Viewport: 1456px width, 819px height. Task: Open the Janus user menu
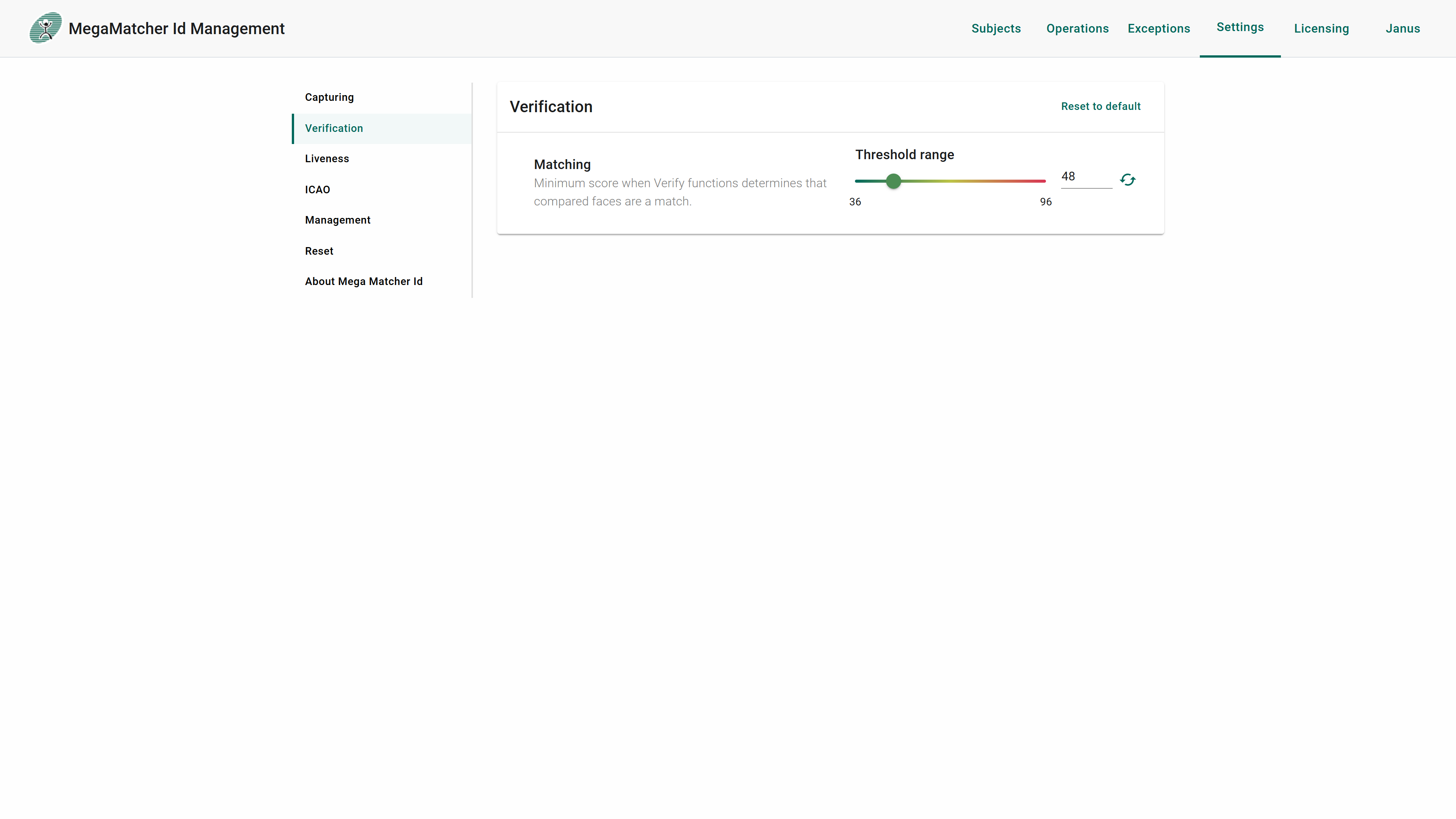pos(1402,28)
